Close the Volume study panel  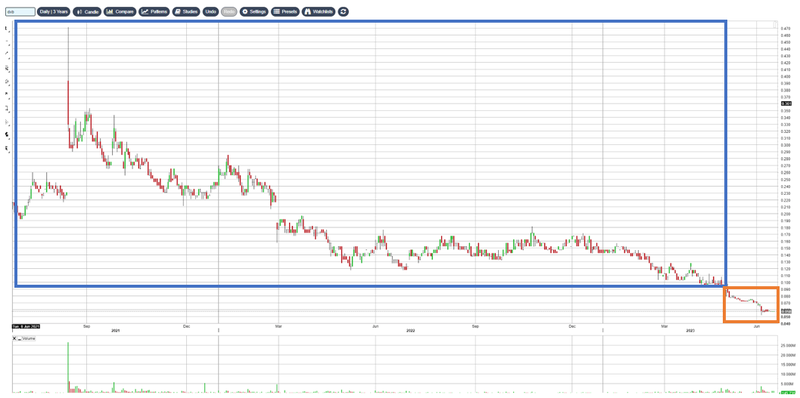[14, 338]
